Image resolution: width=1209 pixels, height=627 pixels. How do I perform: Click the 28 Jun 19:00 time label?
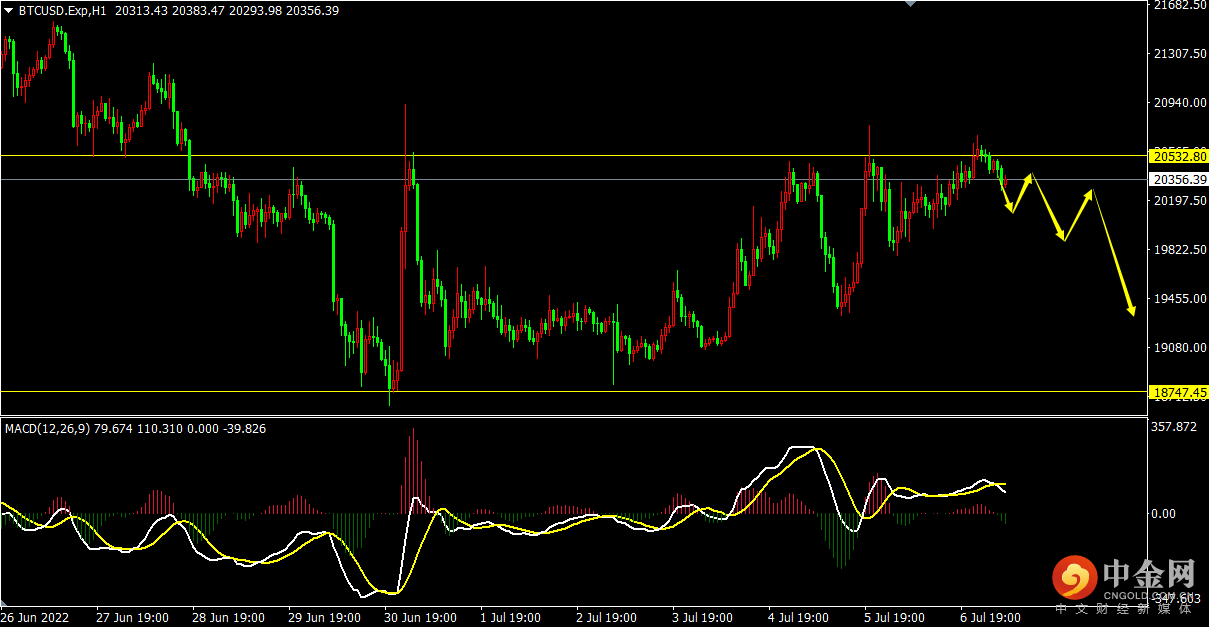[227, 618]
